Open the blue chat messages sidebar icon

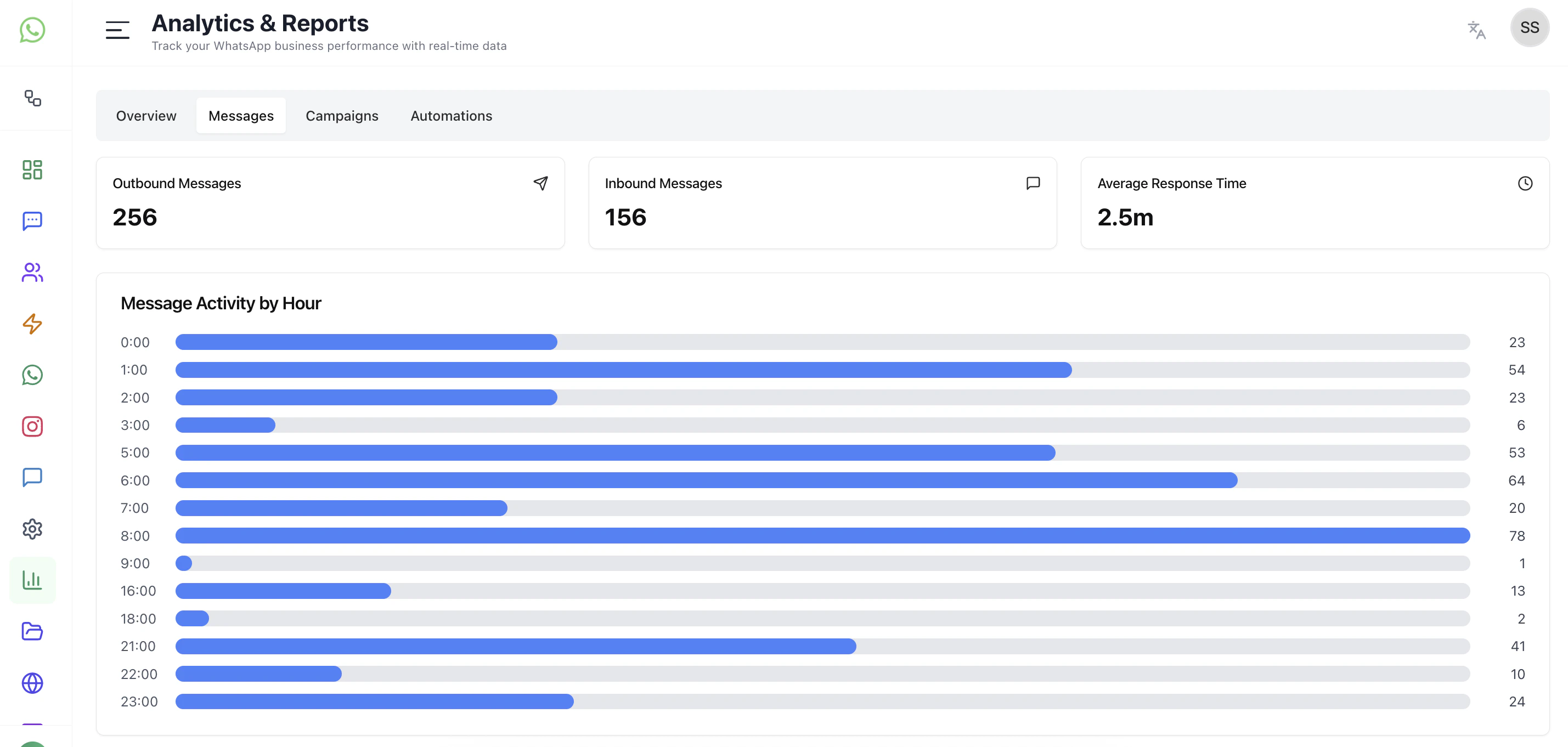pos(32,221)
